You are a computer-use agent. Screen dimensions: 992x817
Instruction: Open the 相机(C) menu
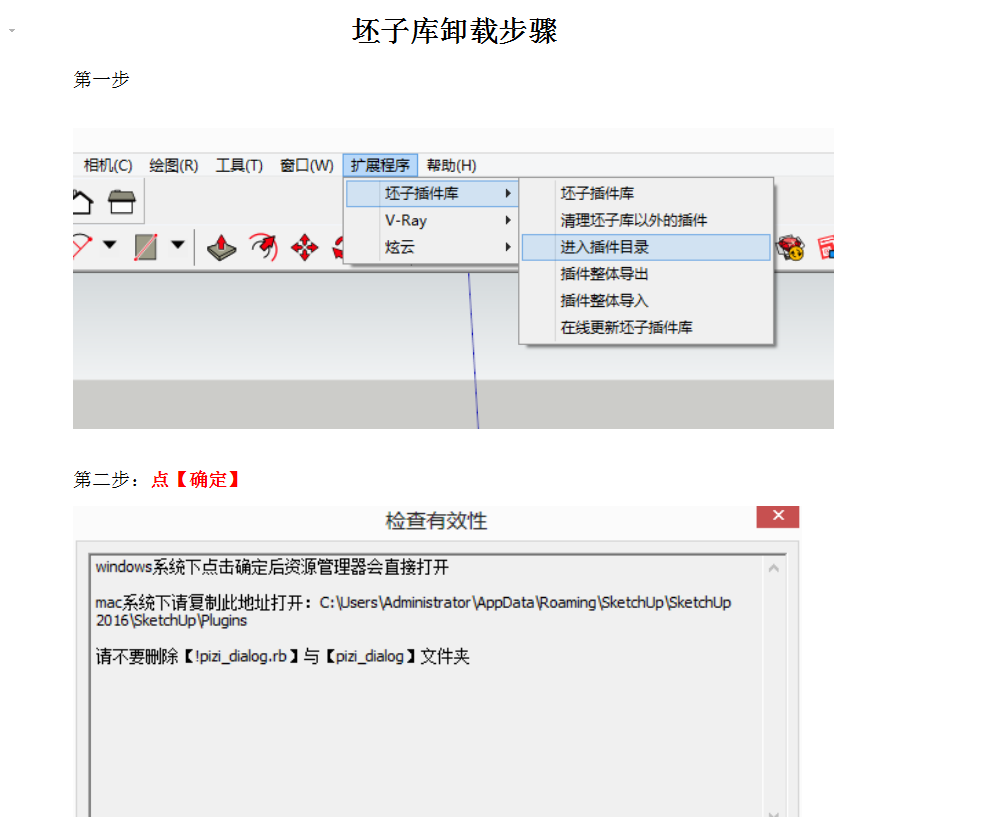[108, 166]
